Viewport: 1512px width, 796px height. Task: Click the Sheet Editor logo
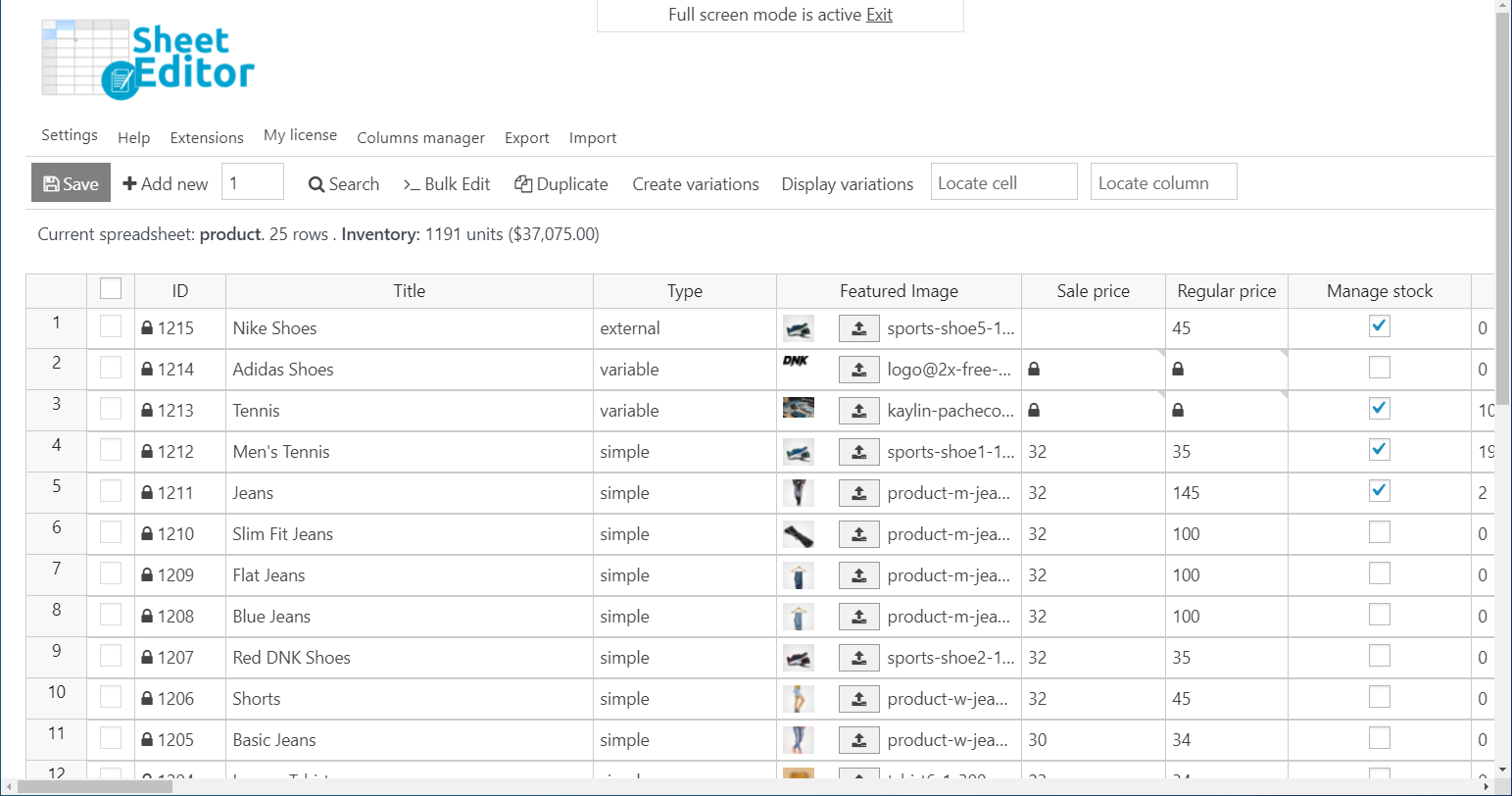tap(148, 59)
